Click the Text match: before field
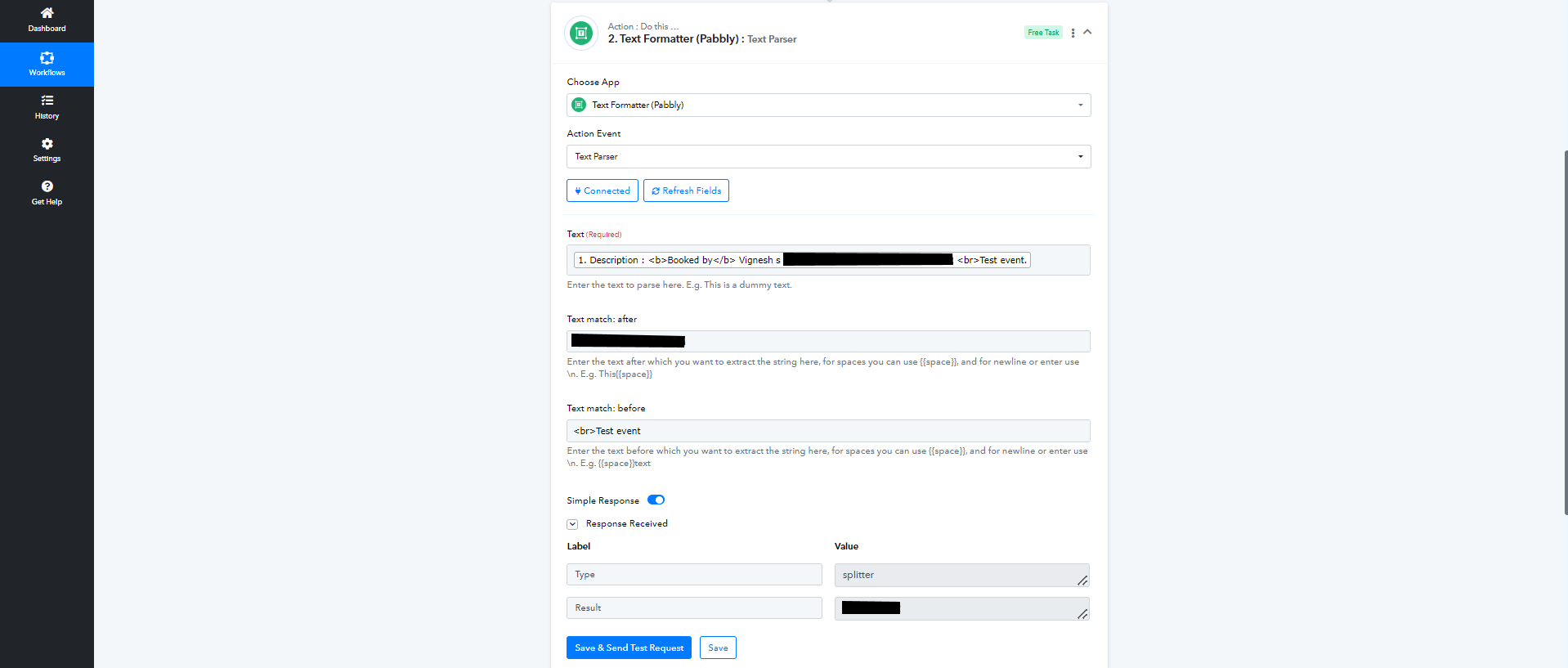Viewport: 1568px width, 668px height. tap(828, 431)
